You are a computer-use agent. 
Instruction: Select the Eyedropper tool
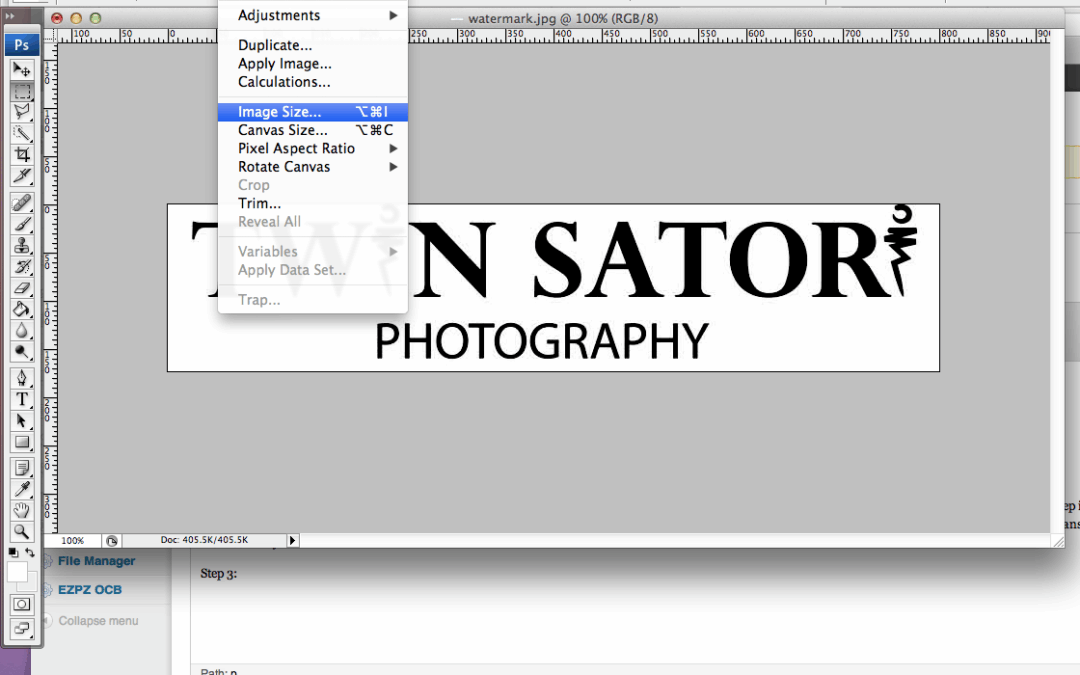pos(22,489)
